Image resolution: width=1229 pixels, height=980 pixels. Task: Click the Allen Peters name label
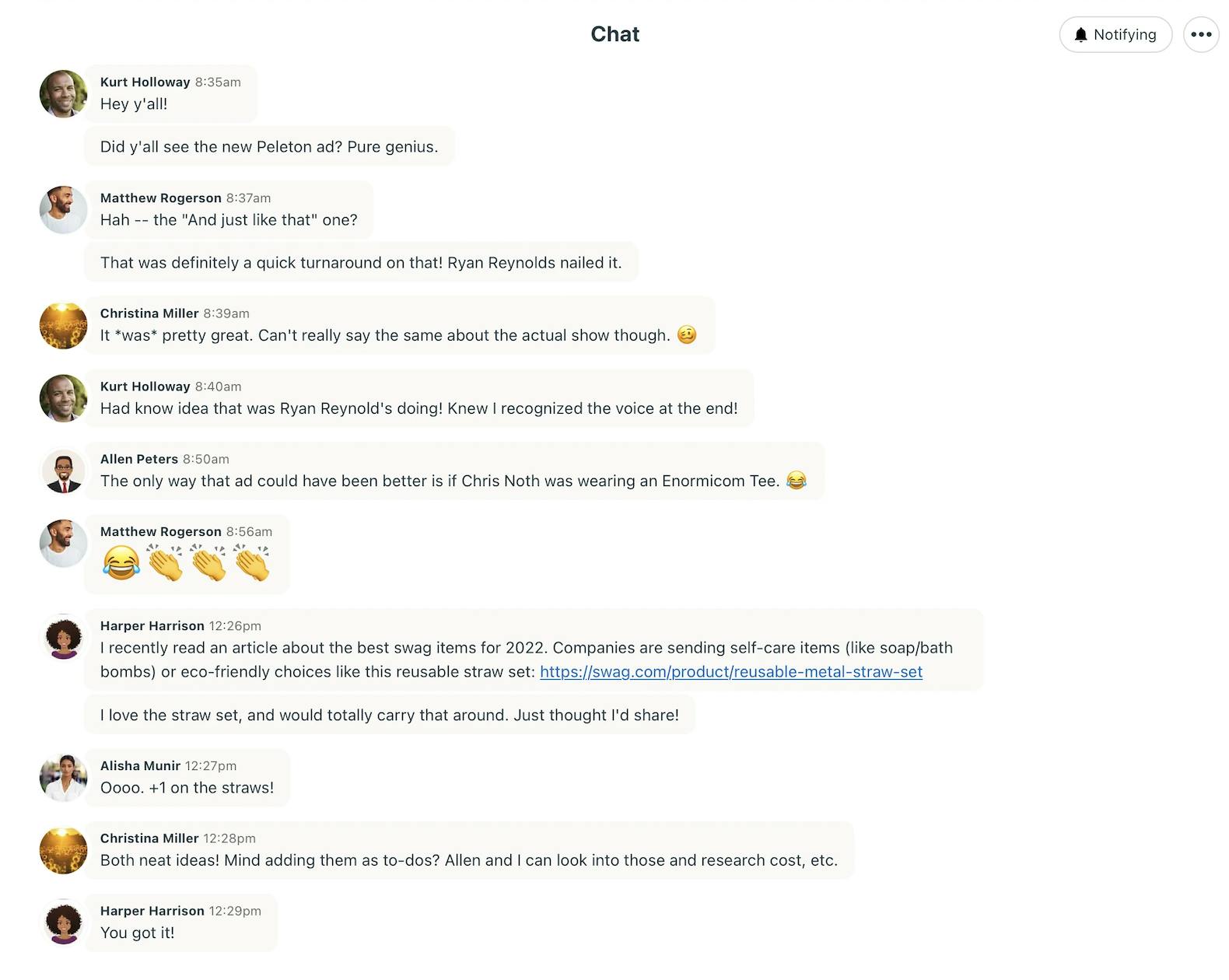(139, 460)
